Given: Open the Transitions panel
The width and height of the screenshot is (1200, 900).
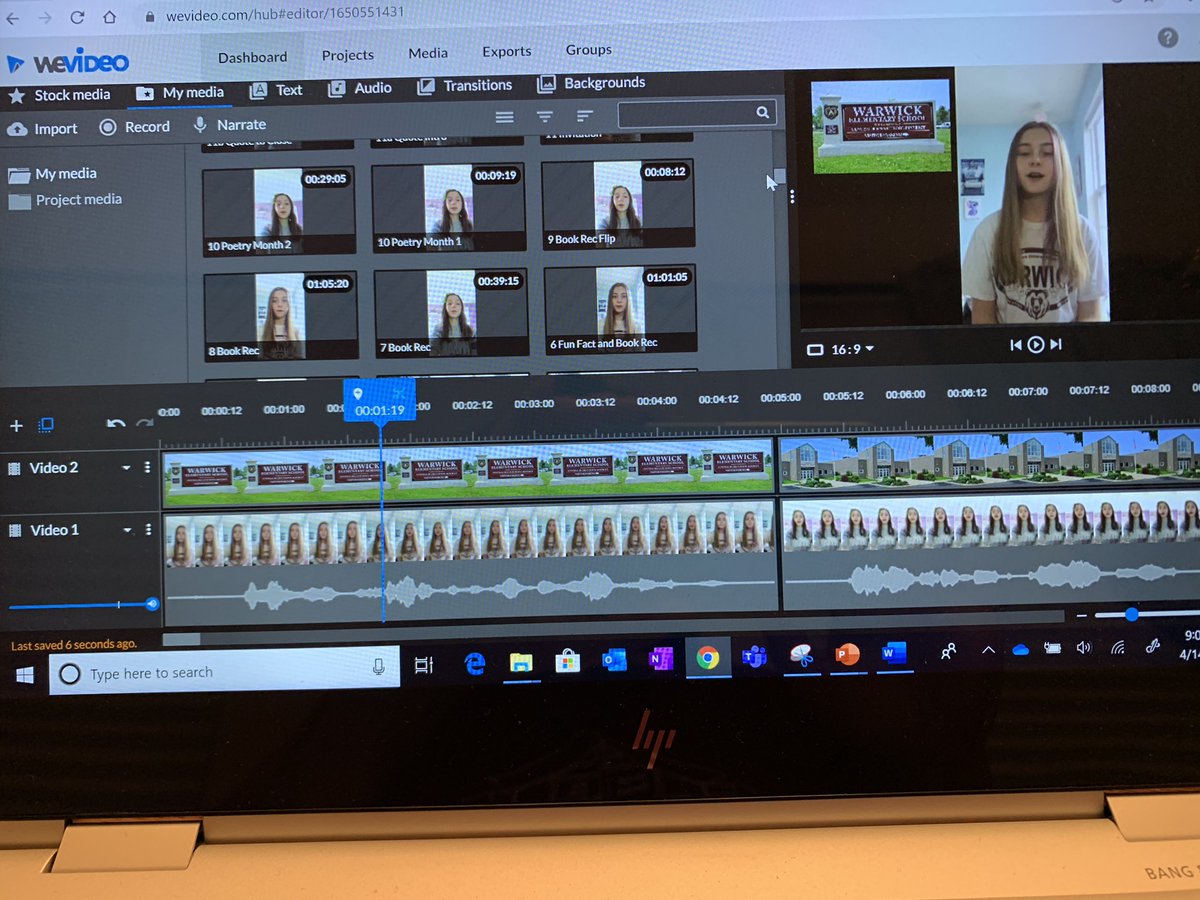Looking at the screenshot, I should click(x=465, y=86).
